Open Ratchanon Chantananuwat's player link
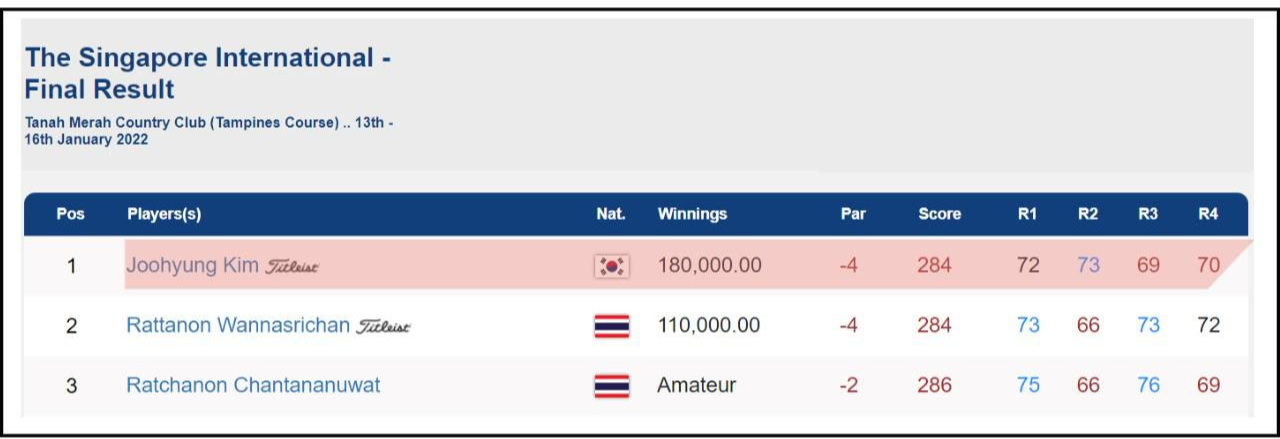 253,385
